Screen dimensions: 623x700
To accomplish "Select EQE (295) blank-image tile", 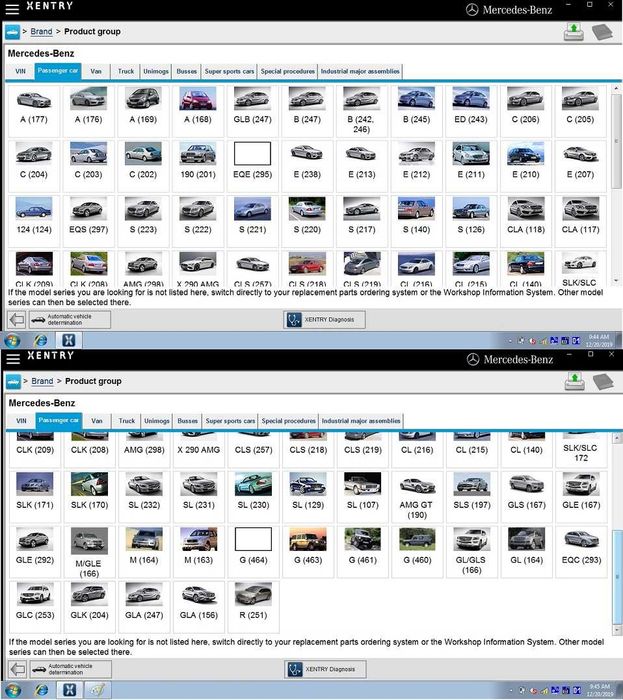I will (253, 166).
